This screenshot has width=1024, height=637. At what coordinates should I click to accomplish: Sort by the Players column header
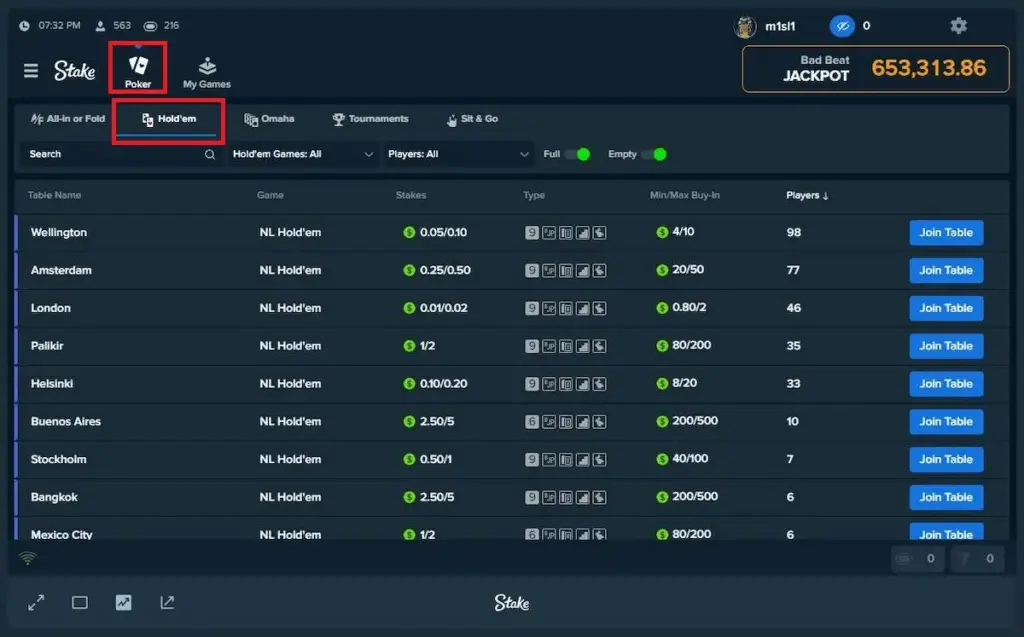click(807, 195)
